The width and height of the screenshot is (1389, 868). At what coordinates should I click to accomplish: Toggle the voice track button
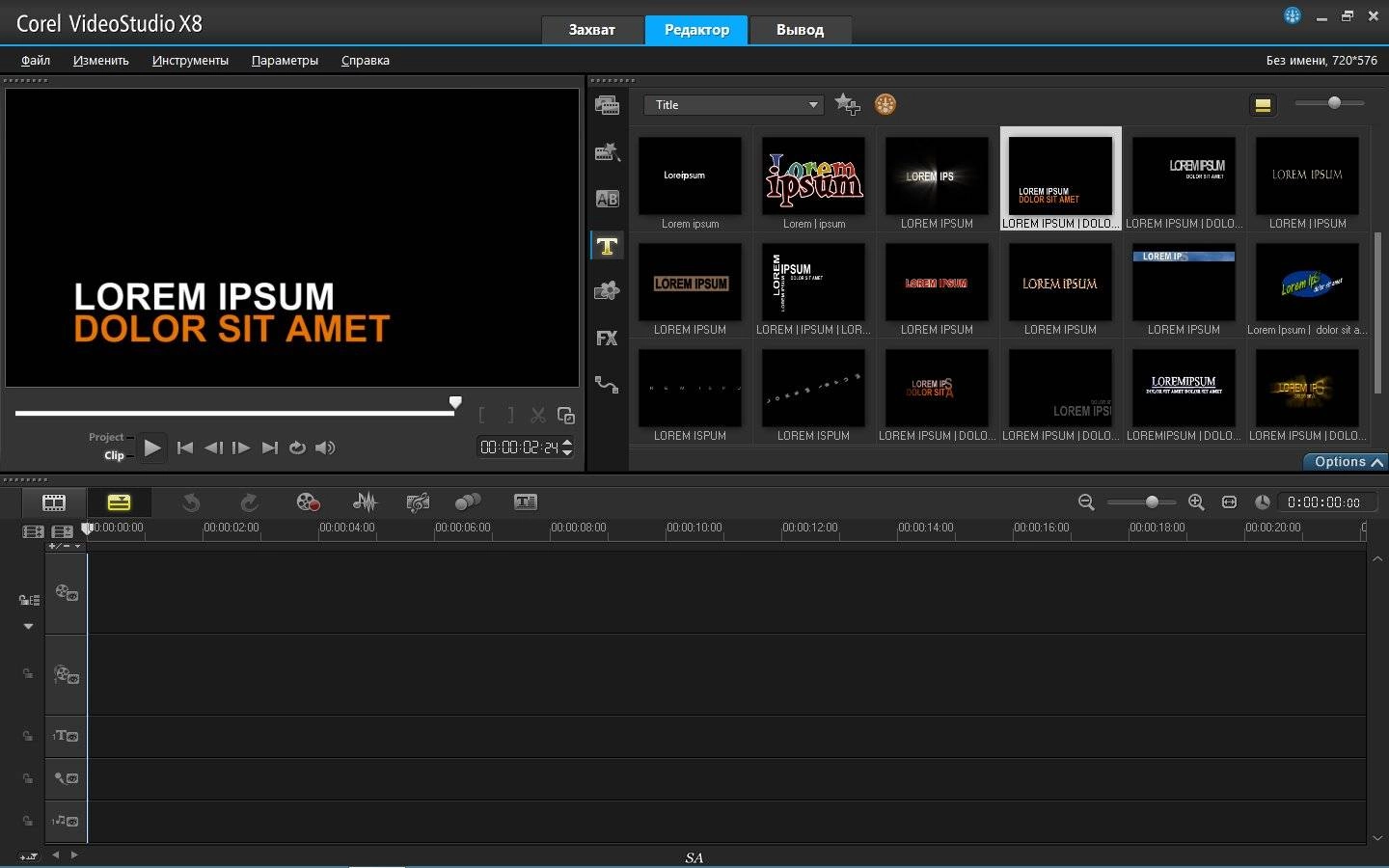pos(66,778)
